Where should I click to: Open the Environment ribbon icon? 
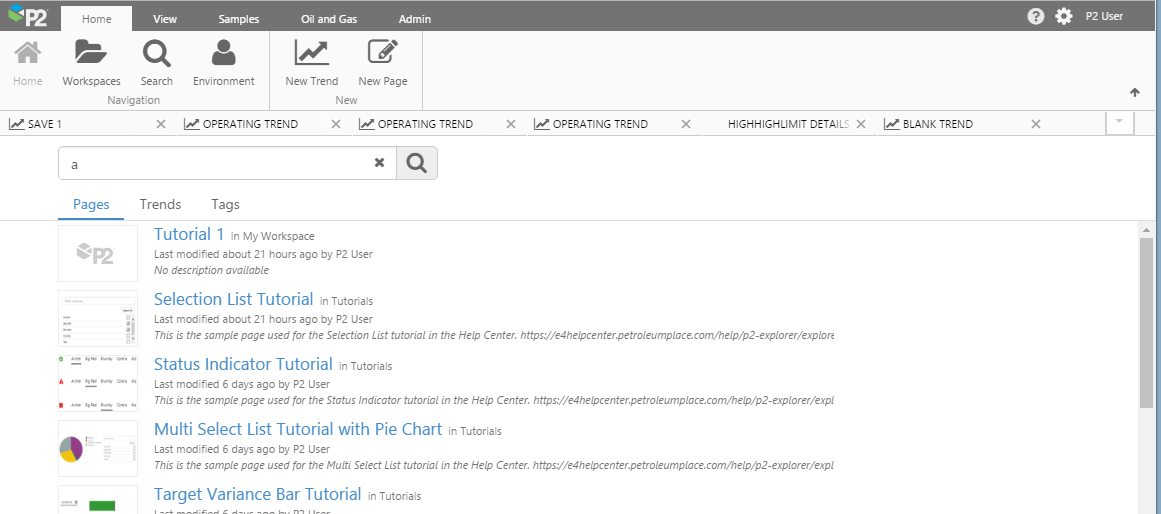[x=223, y=54]
